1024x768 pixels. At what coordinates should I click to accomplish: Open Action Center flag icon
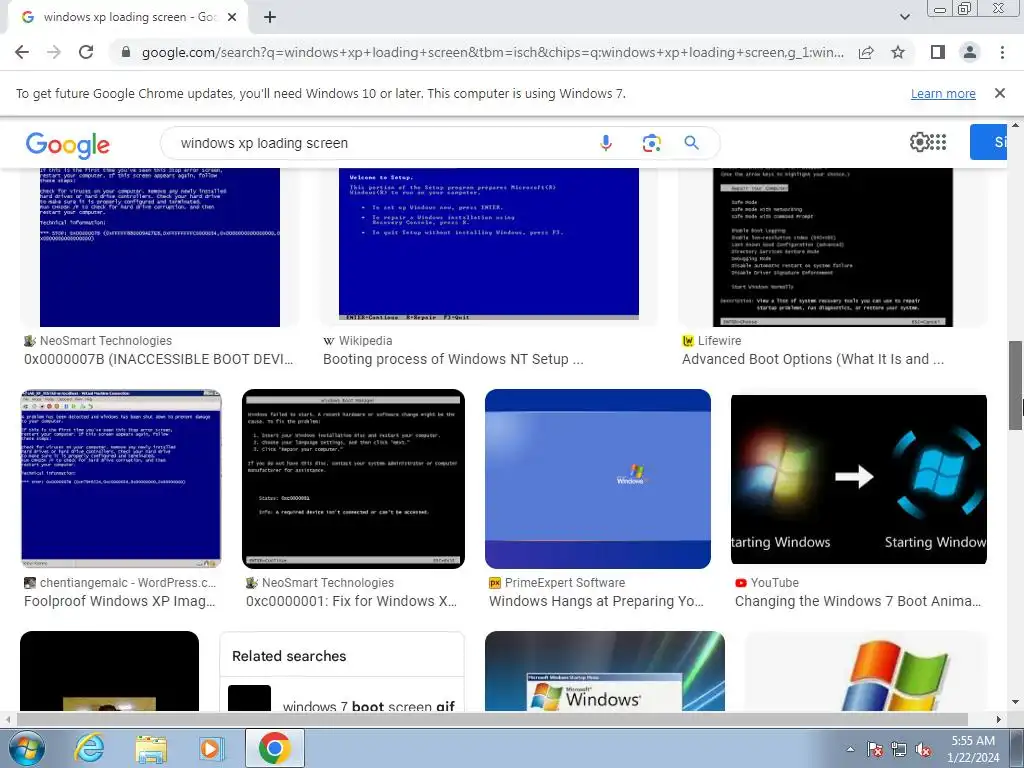875,750
